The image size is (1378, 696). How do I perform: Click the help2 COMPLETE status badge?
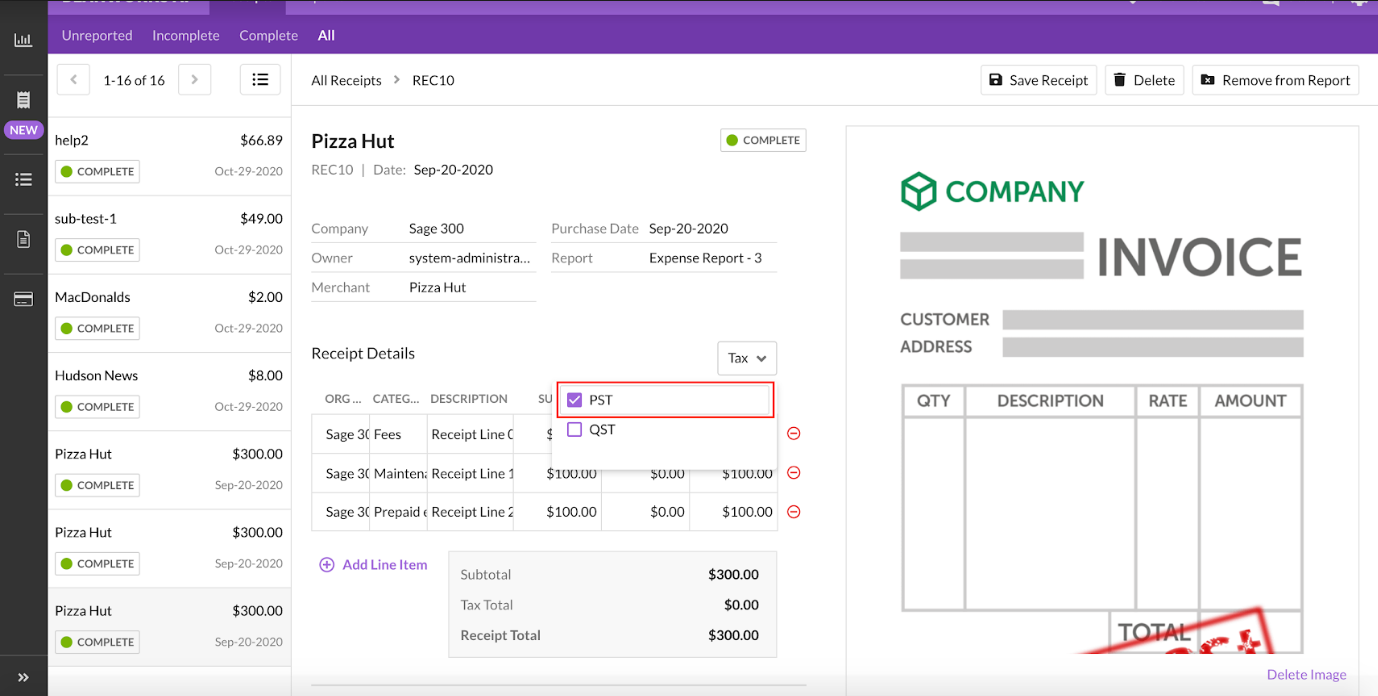97,172
